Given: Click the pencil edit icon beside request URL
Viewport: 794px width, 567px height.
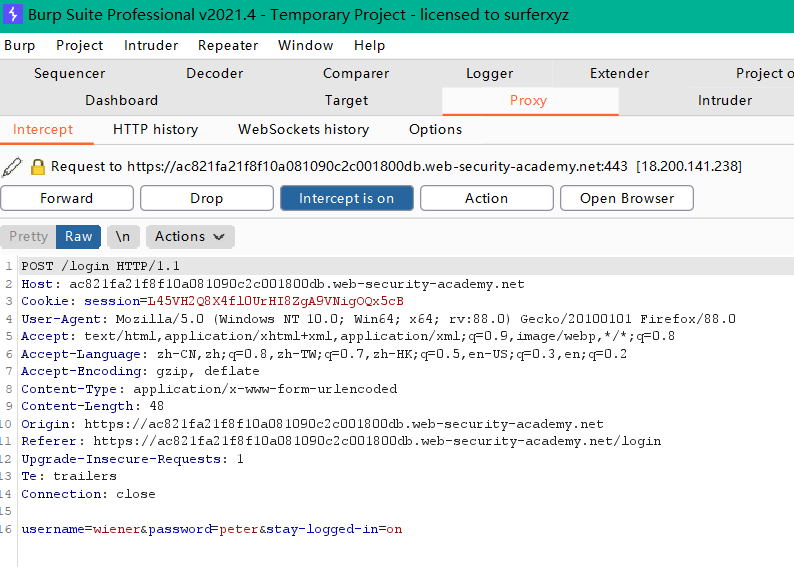Looking at the screenshot, I should coord(12,167).
